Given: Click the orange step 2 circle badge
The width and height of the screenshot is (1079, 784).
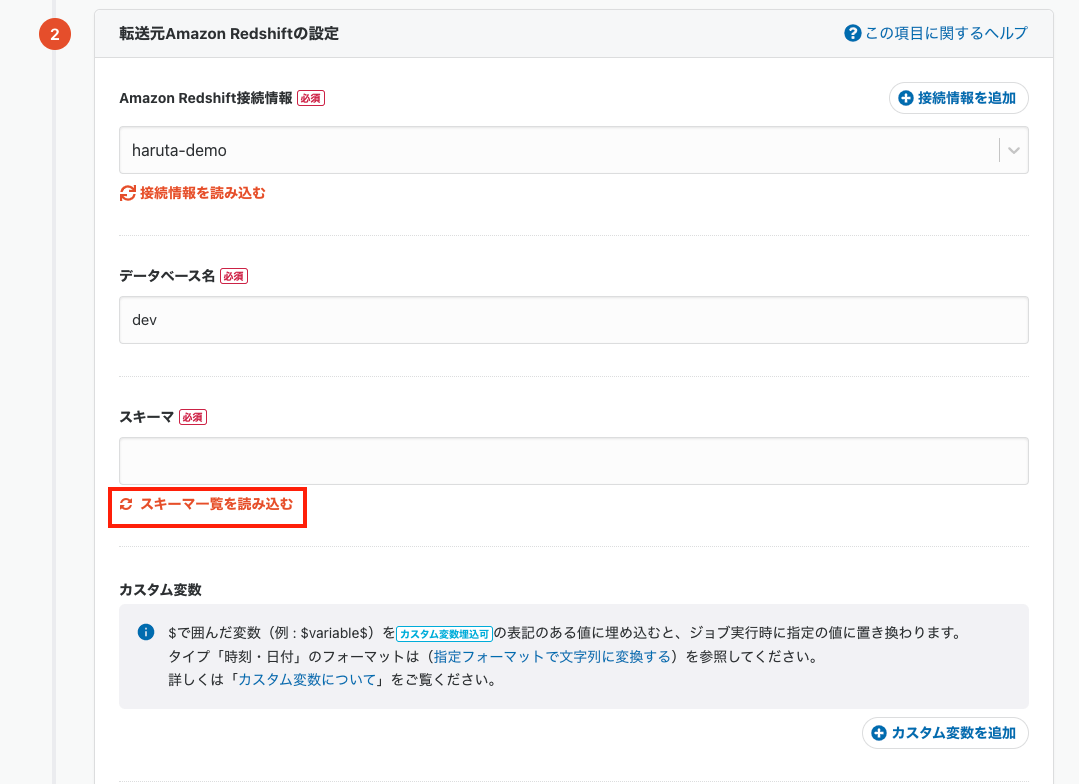Looking at the screenshot, I should tap(54, 33).
